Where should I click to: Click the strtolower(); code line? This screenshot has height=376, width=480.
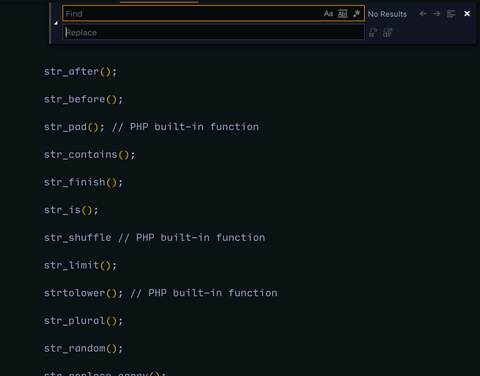click(84, 293)
